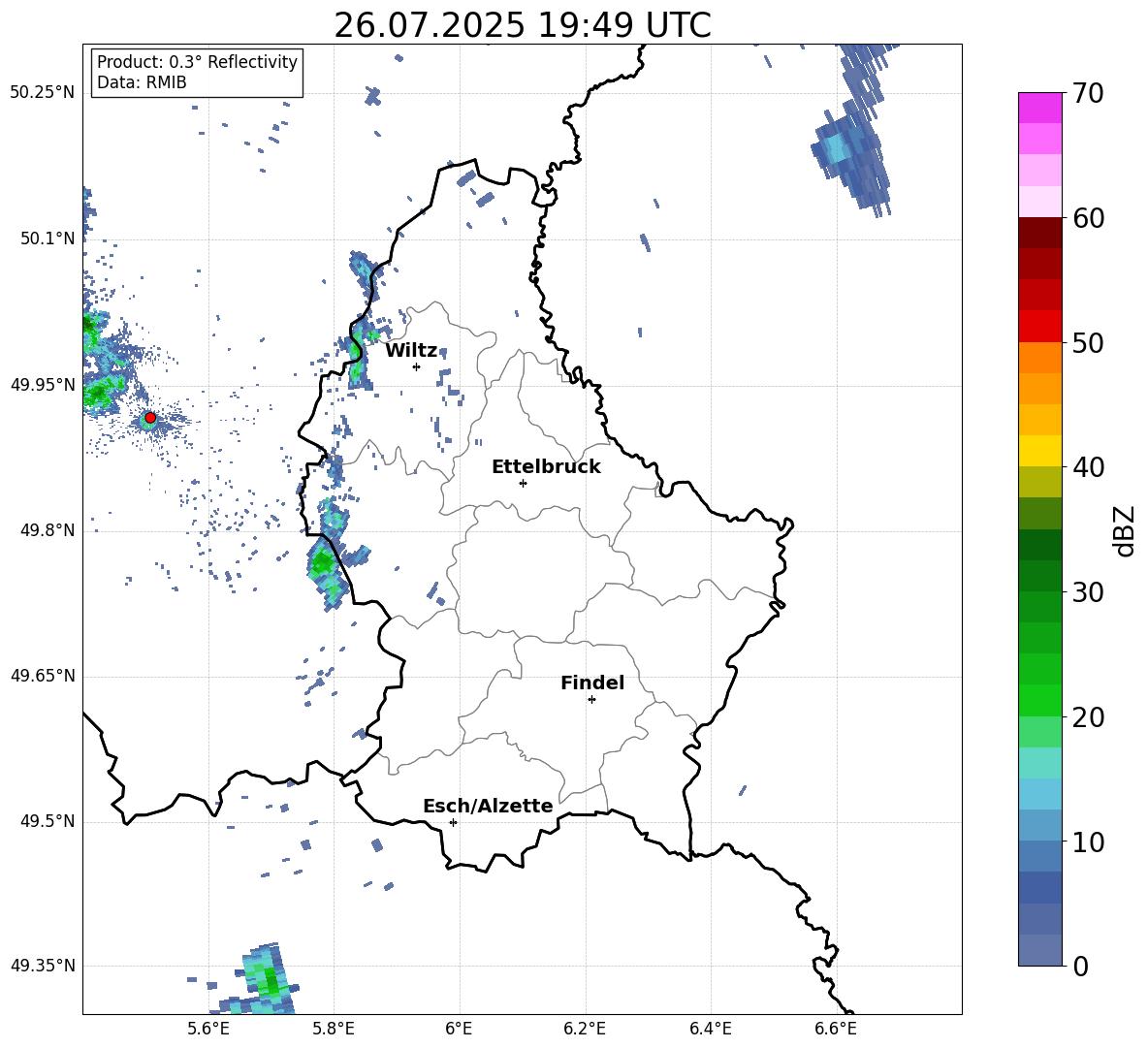Click the Esch/Alzette city label

coord(488,806)
